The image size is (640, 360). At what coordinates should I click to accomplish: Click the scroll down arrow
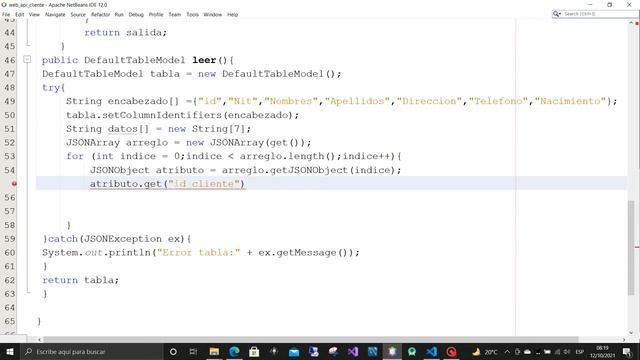tap(631, 333)
